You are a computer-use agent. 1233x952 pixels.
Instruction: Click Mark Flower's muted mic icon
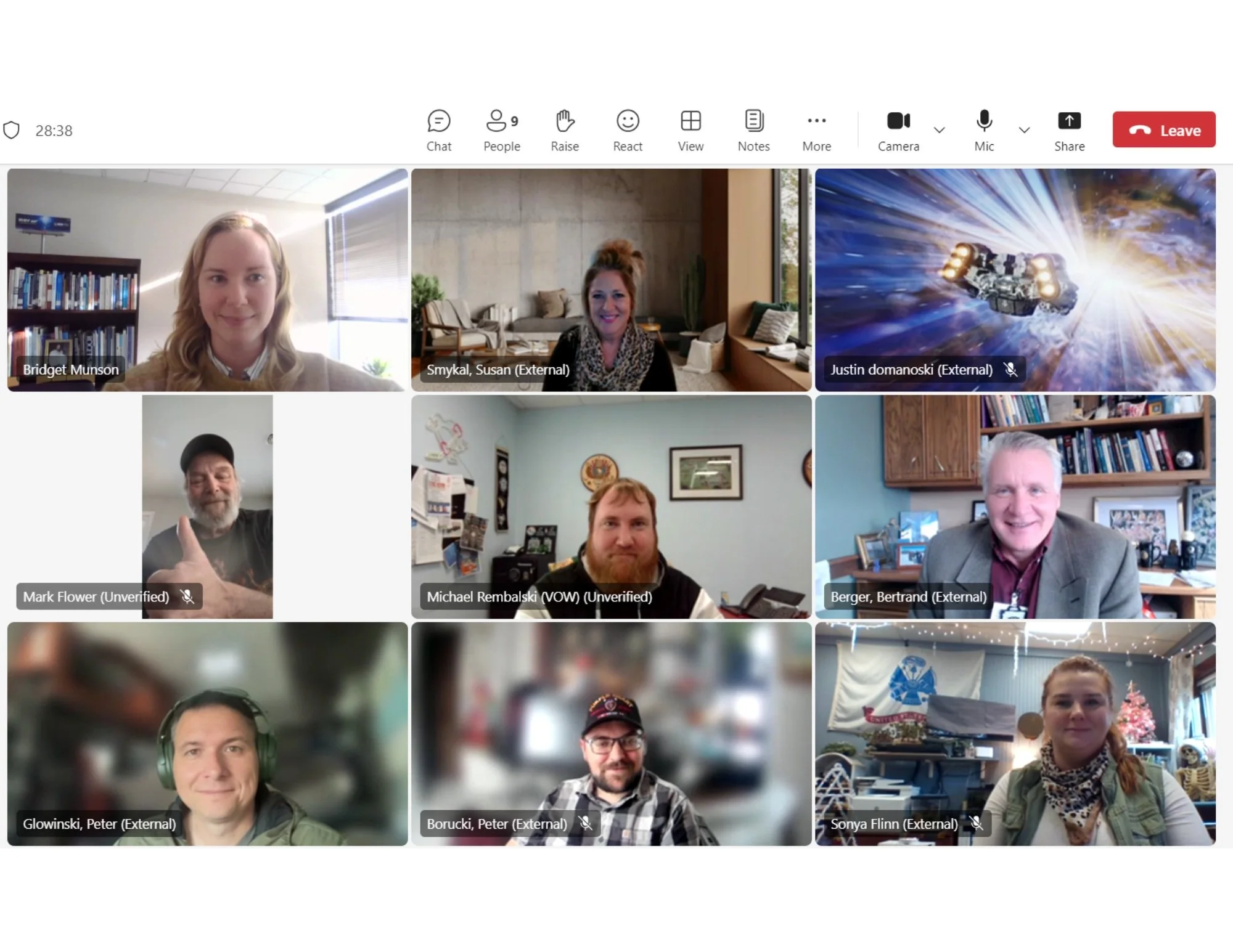click(x=187, y=596)
